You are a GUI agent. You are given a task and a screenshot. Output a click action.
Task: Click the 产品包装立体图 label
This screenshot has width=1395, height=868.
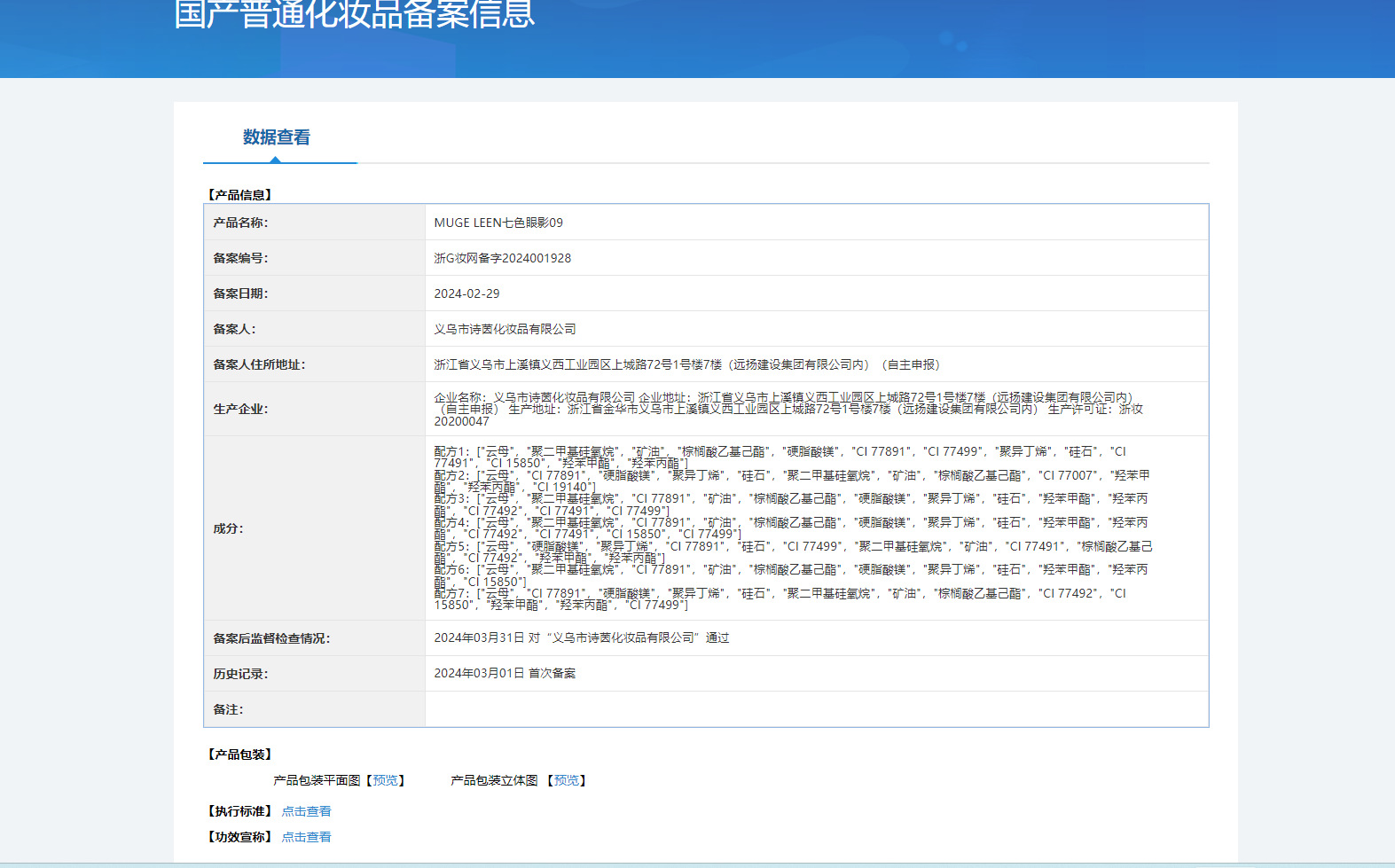(494, 780)
